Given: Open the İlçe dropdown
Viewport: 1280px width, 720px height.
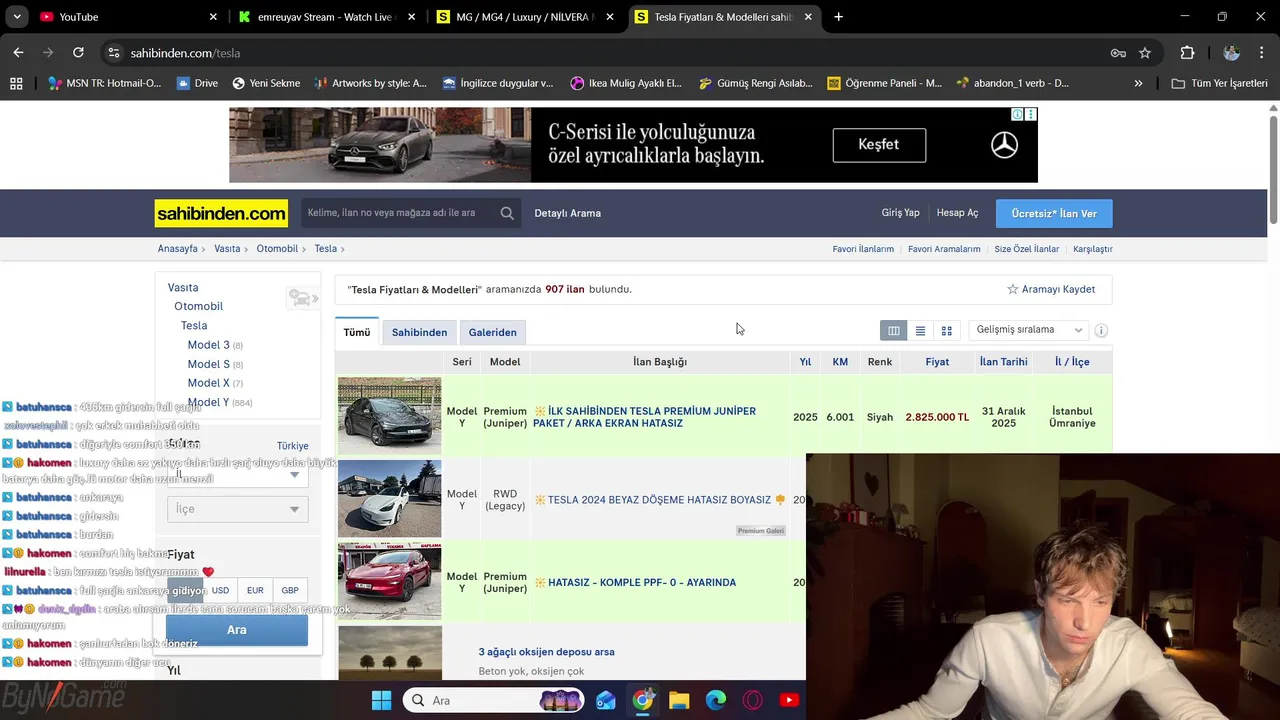Looking at the screenshot, I should [237, 509].
